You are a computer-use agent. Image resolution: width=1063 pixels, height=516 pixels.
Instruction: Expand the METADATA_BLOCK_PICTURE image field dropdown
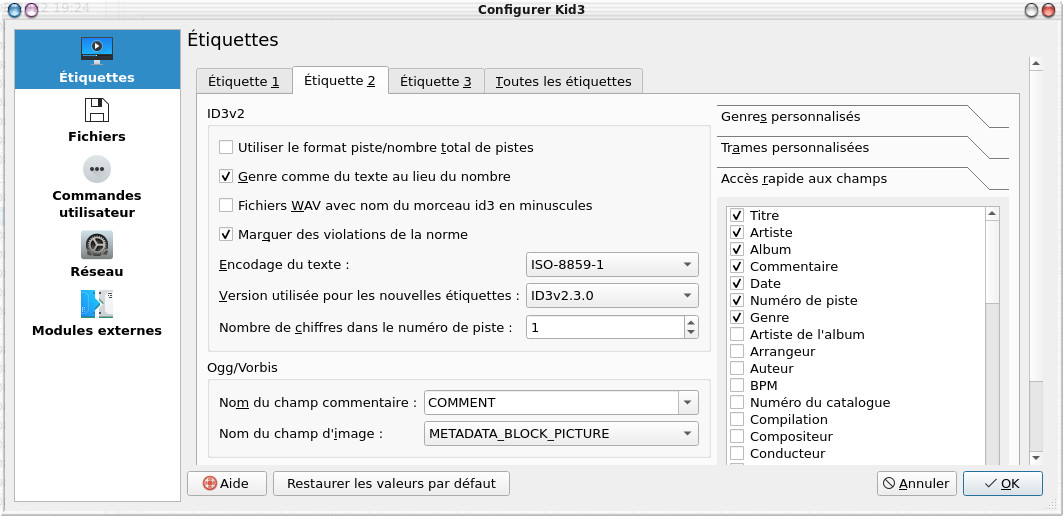561,433
